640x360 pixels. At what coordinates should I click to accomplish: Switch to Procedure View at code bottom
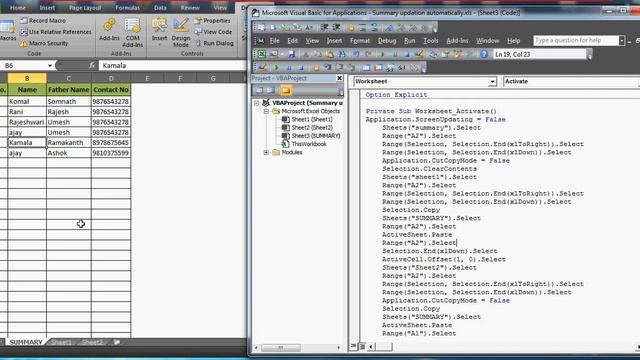[x=353, y=347]
